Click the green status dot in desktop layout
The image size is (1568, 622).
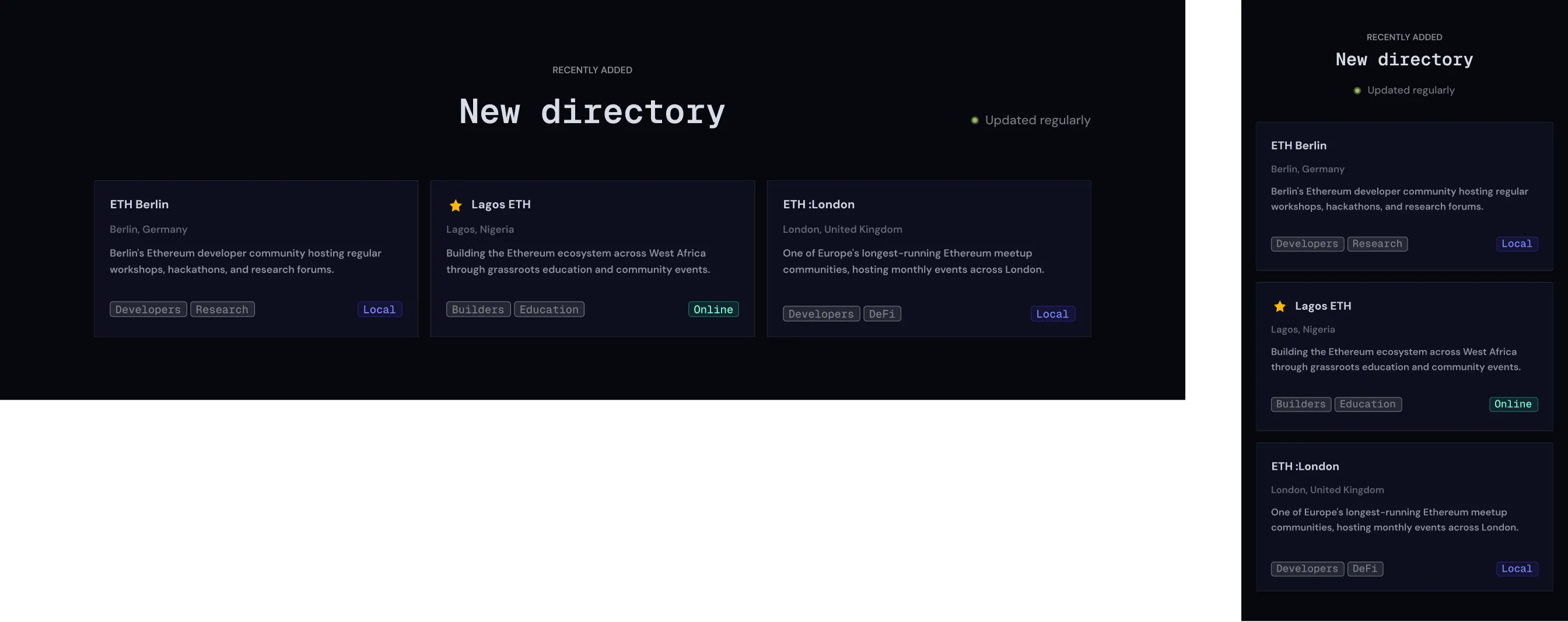(x=975, y=121)
